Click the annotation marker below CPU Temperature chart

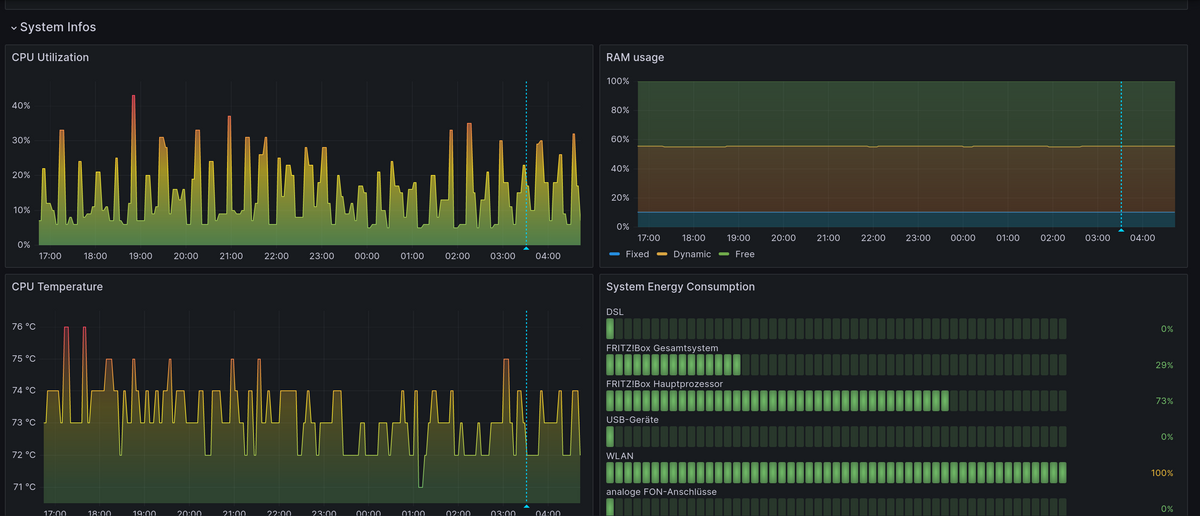tap(526, 505)
